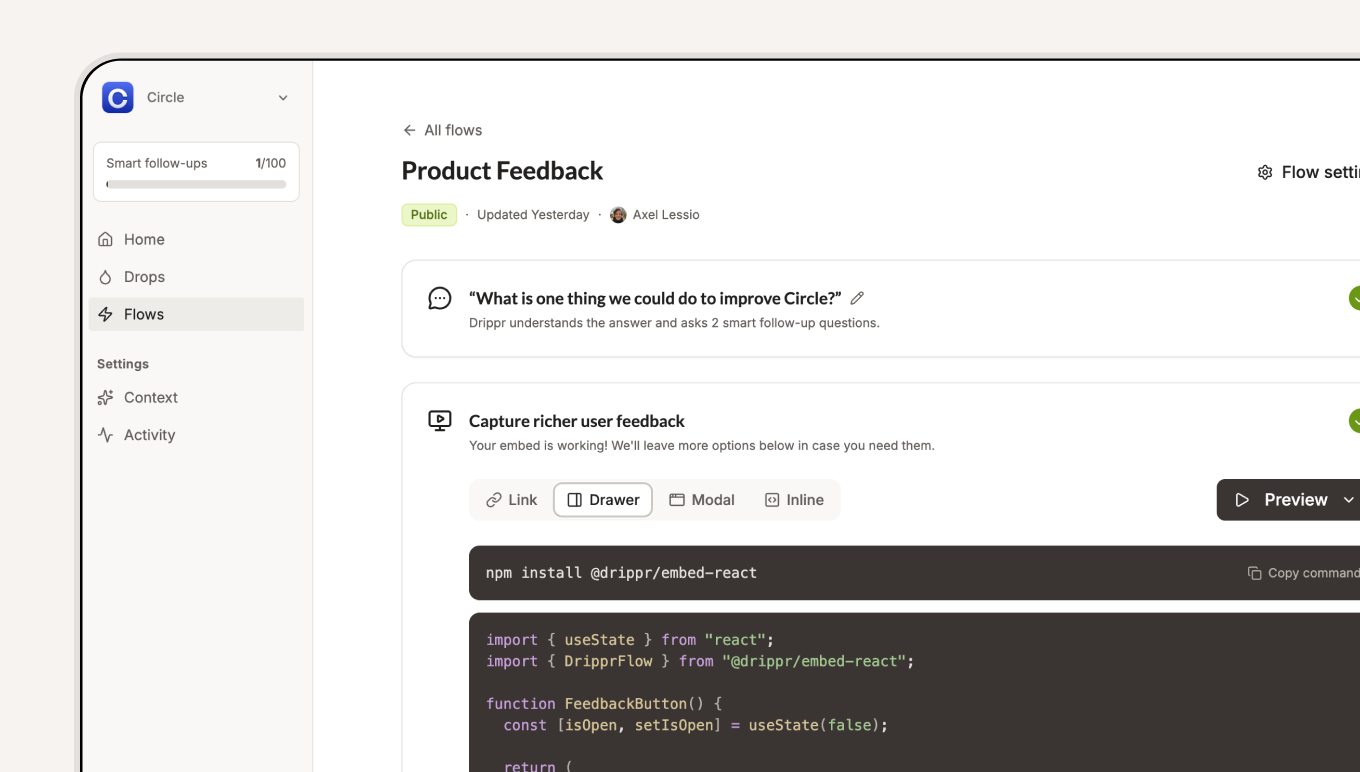
Task: Click the function FeedbackButton code line
Action: pyautogui.click(x=604, y=704)
